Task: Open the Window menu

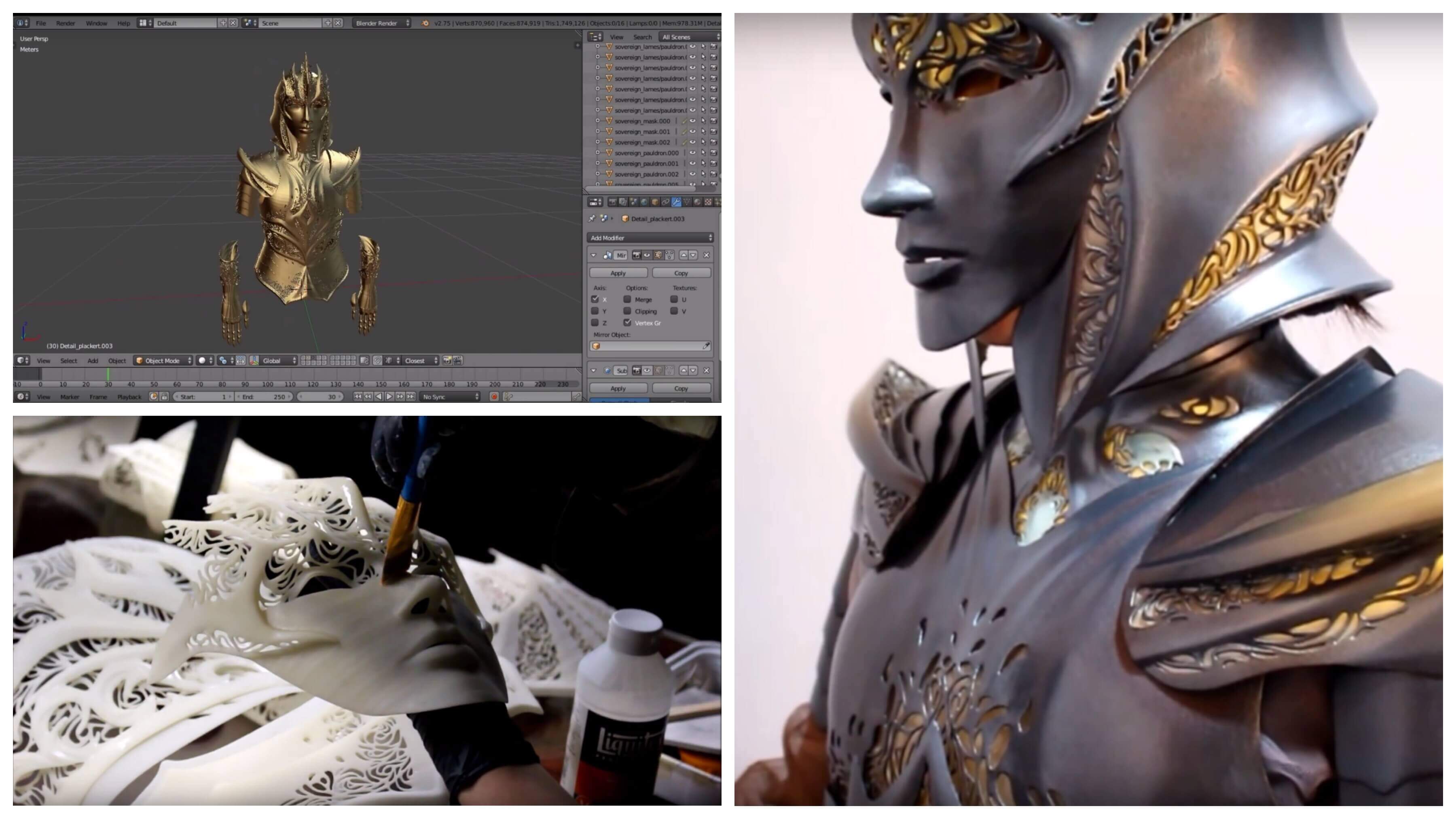Action: click(96, 23)
